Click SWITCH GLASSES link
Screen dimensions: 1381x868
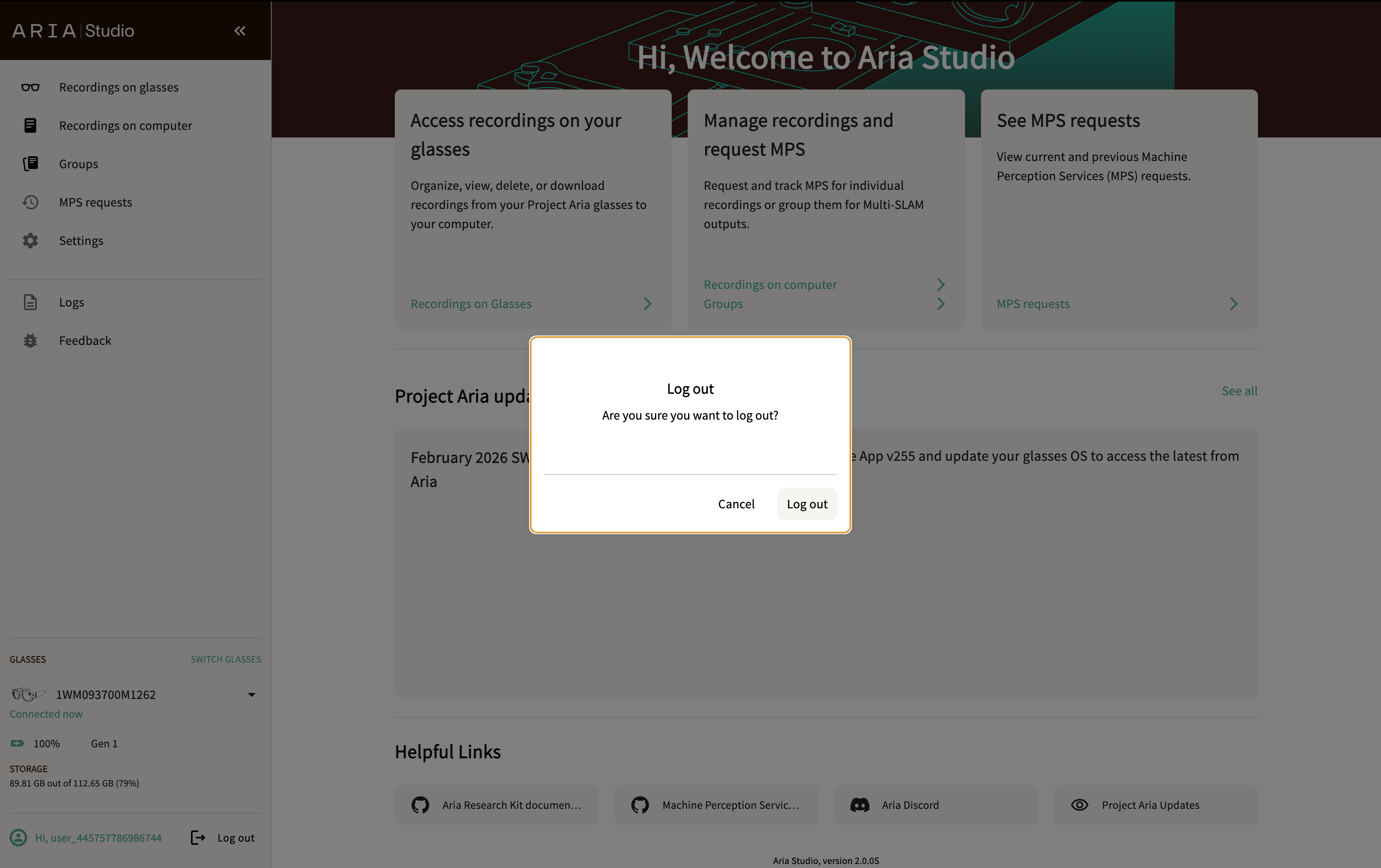(x=226, y=660)
